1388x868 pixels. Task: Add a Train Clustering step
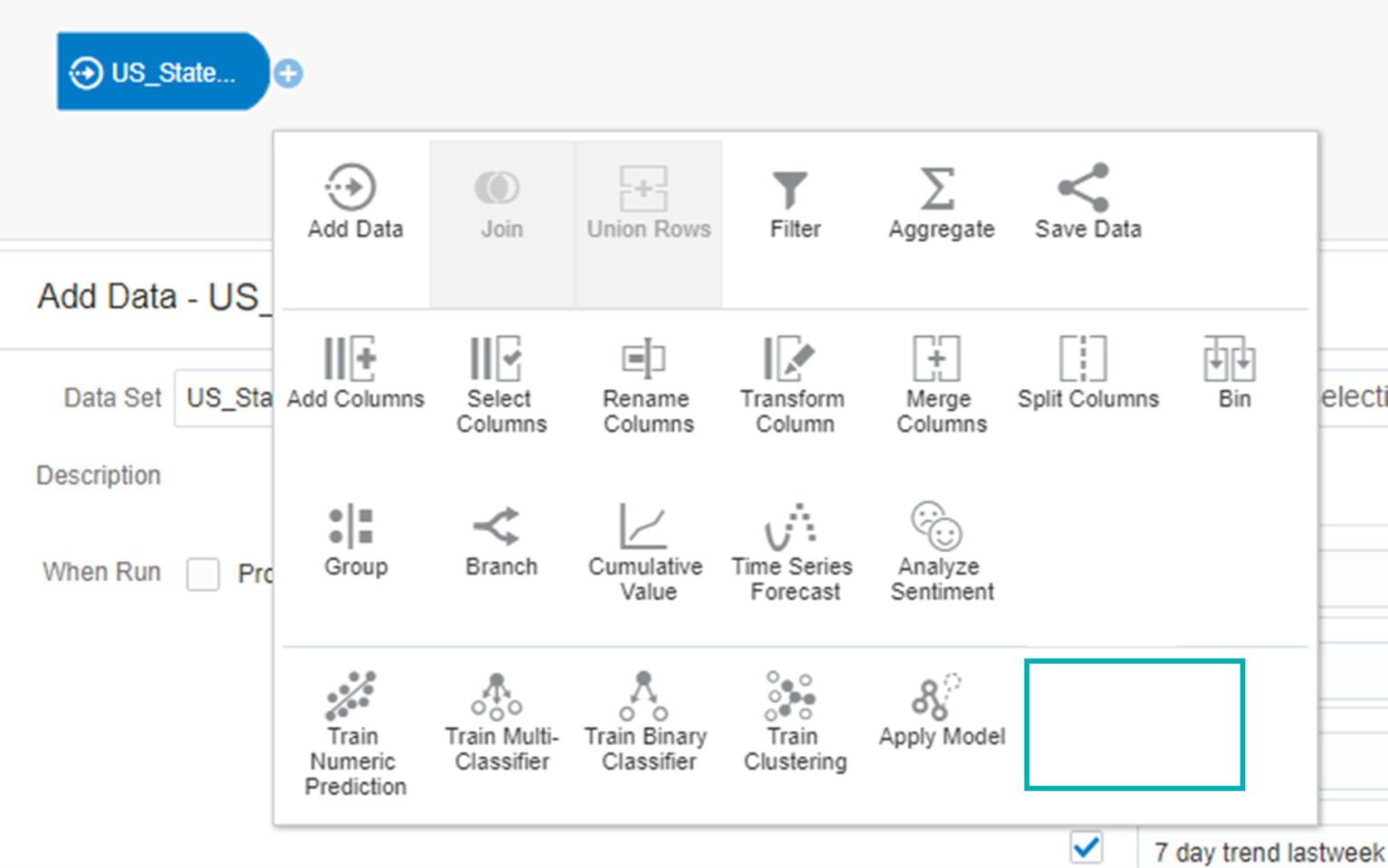(794, 723)
